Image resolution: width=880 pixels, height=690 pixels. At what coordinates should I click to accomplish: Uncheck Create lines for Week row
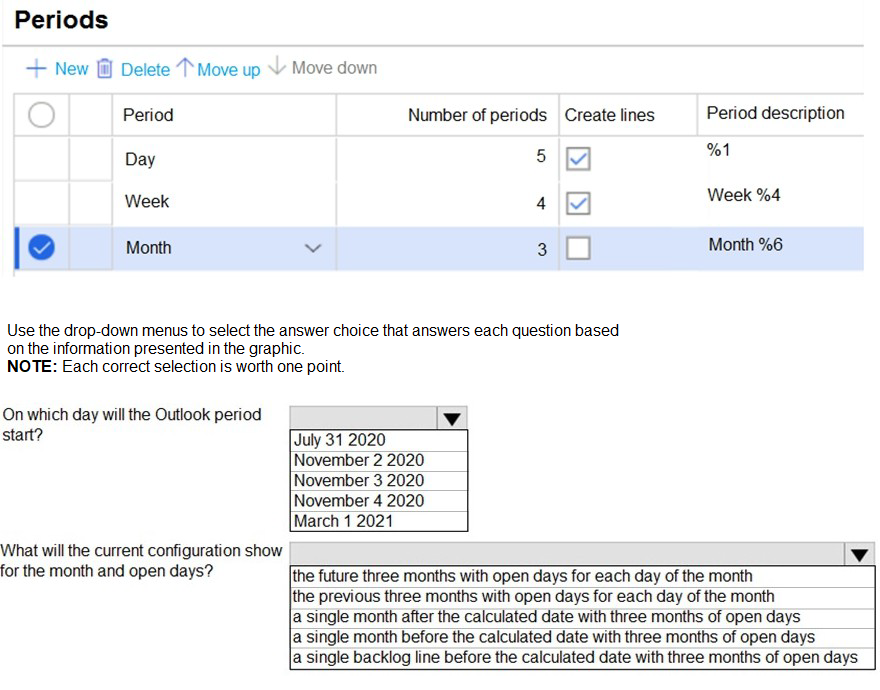(x=578, y=203)
